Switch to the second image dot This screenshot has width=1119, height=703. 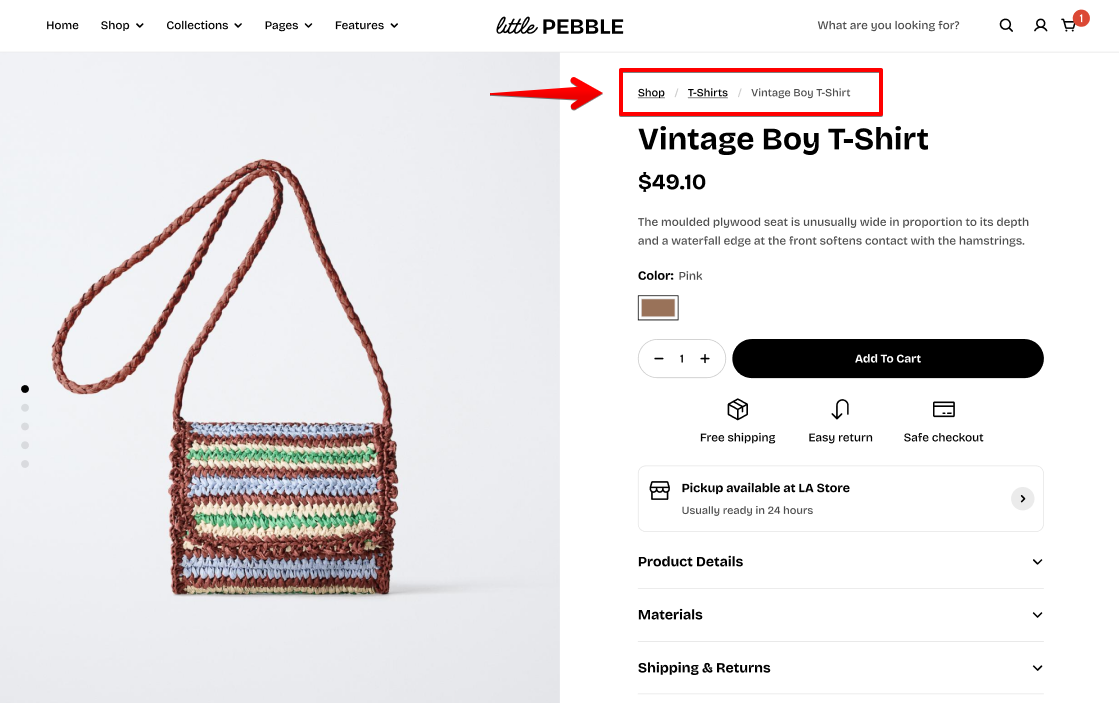coord(25,408)
